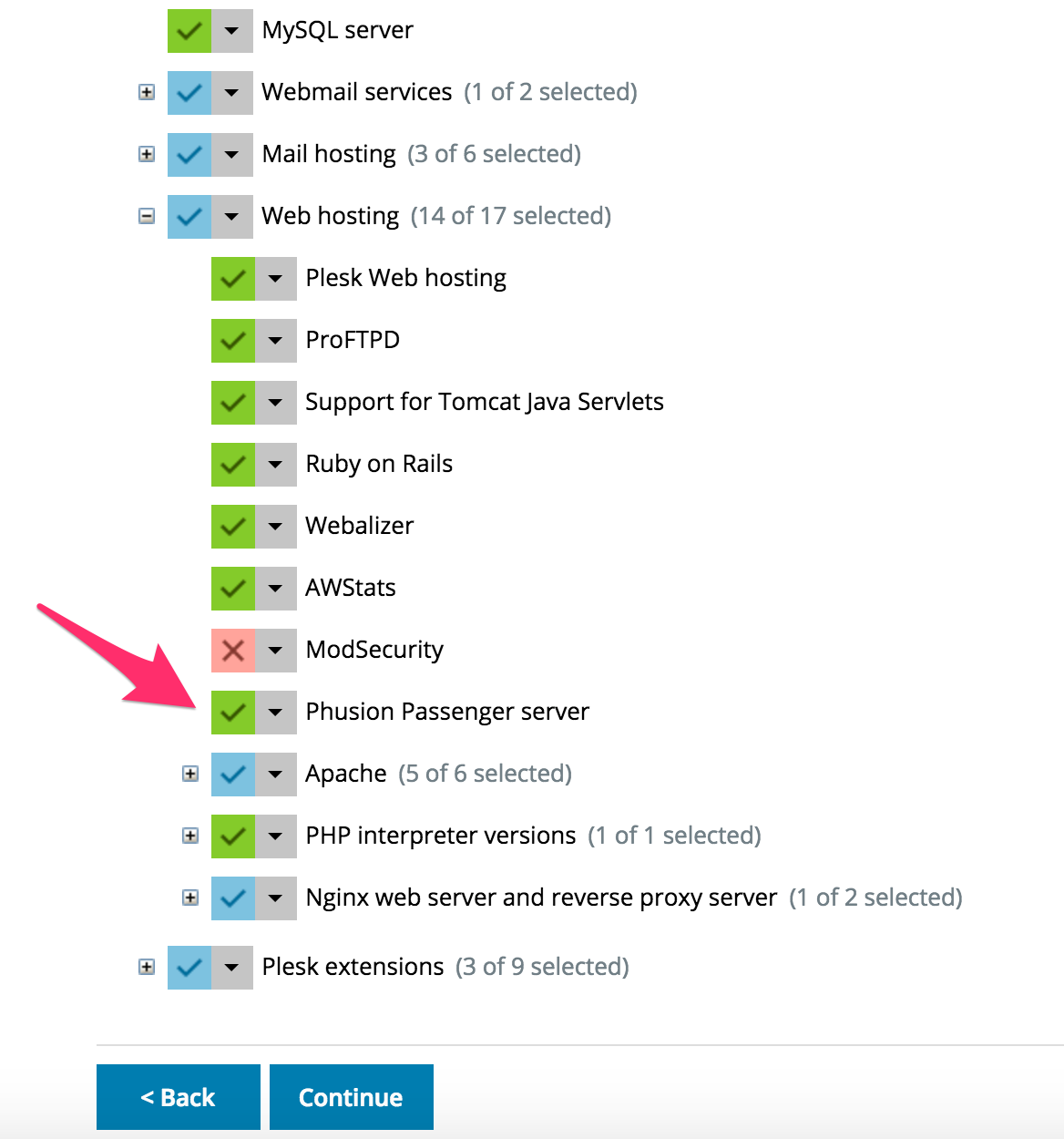Expand the Webmail services node
This screenshot has width=1064, height=1139.
147,92
